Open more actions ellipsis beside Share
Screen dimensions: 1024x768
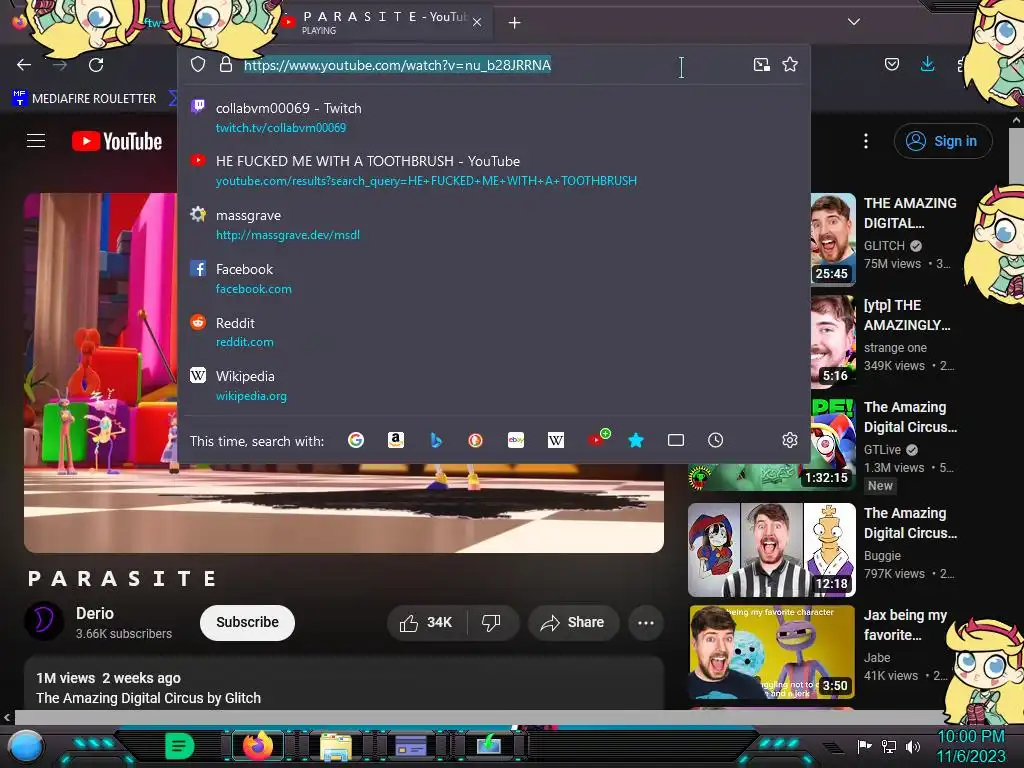coord(646,622)
